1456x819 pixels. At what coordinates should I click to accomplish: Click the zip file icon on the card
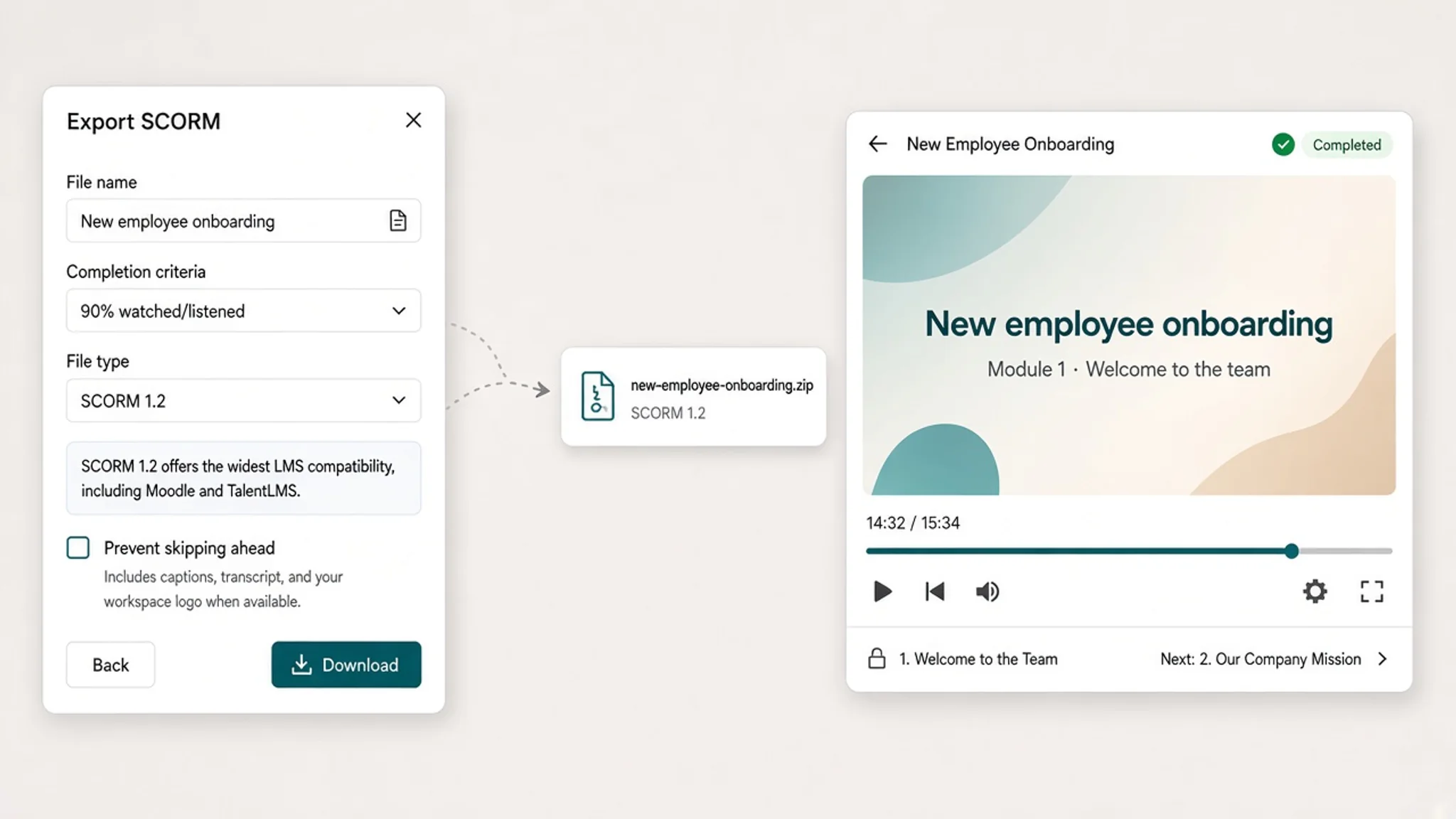pyautogui.click(x=597, y=396)
